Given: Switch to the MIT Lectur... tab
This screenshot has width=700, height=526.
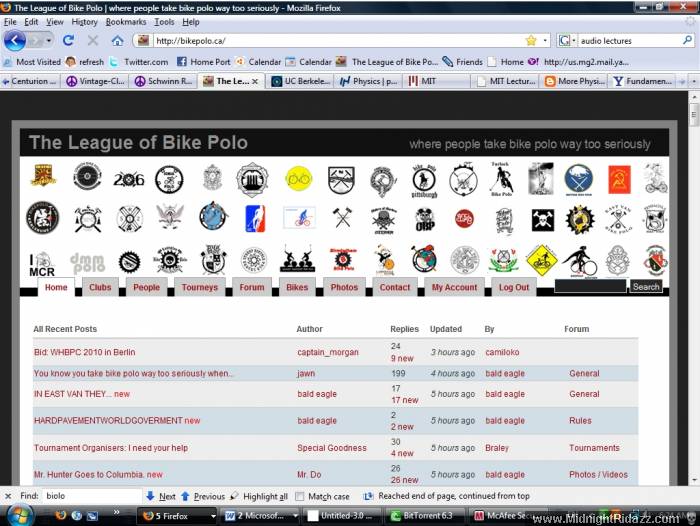Looking at the screenshot, I should [x=506, y=81].
